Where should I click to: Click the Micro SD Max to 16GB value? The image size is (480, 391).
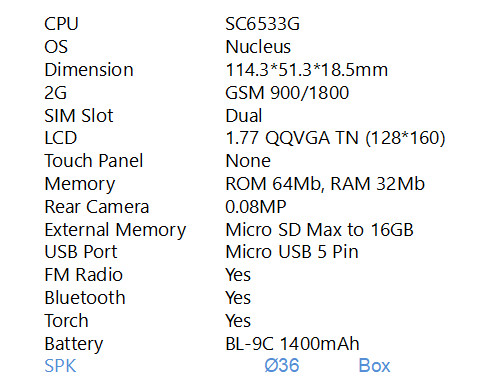[319, 230]
